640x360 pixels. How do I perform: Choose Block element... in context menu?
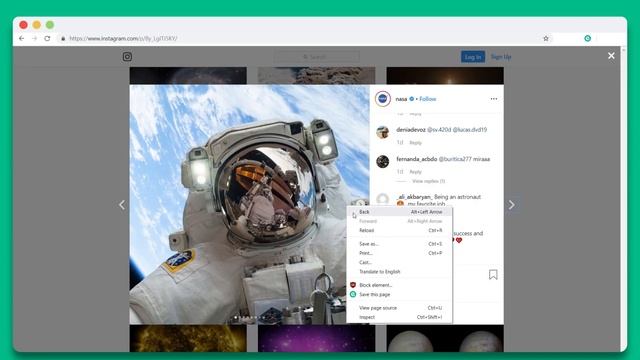coord(400,285)
